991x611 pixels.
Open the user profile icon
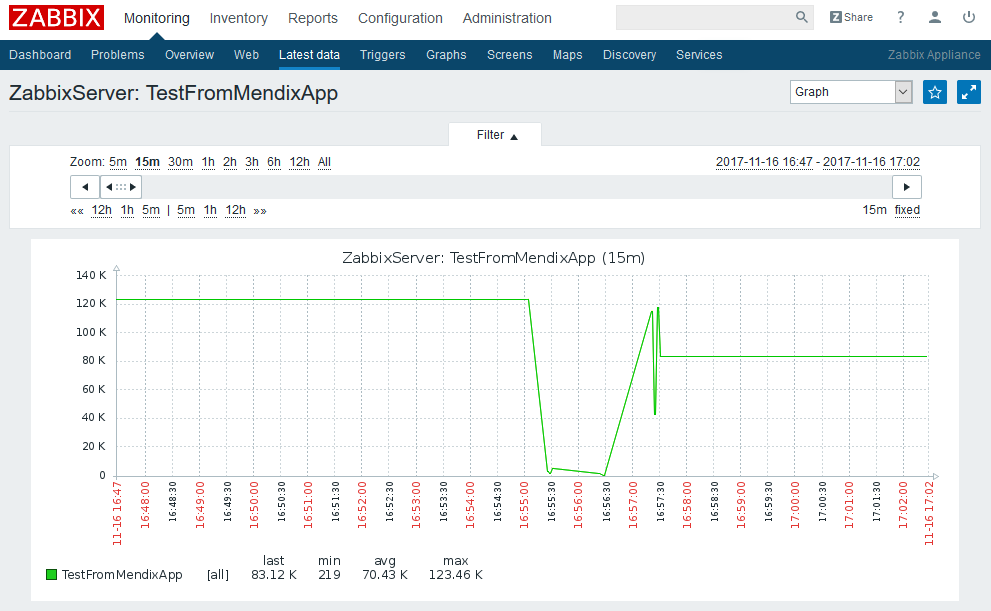935,18
